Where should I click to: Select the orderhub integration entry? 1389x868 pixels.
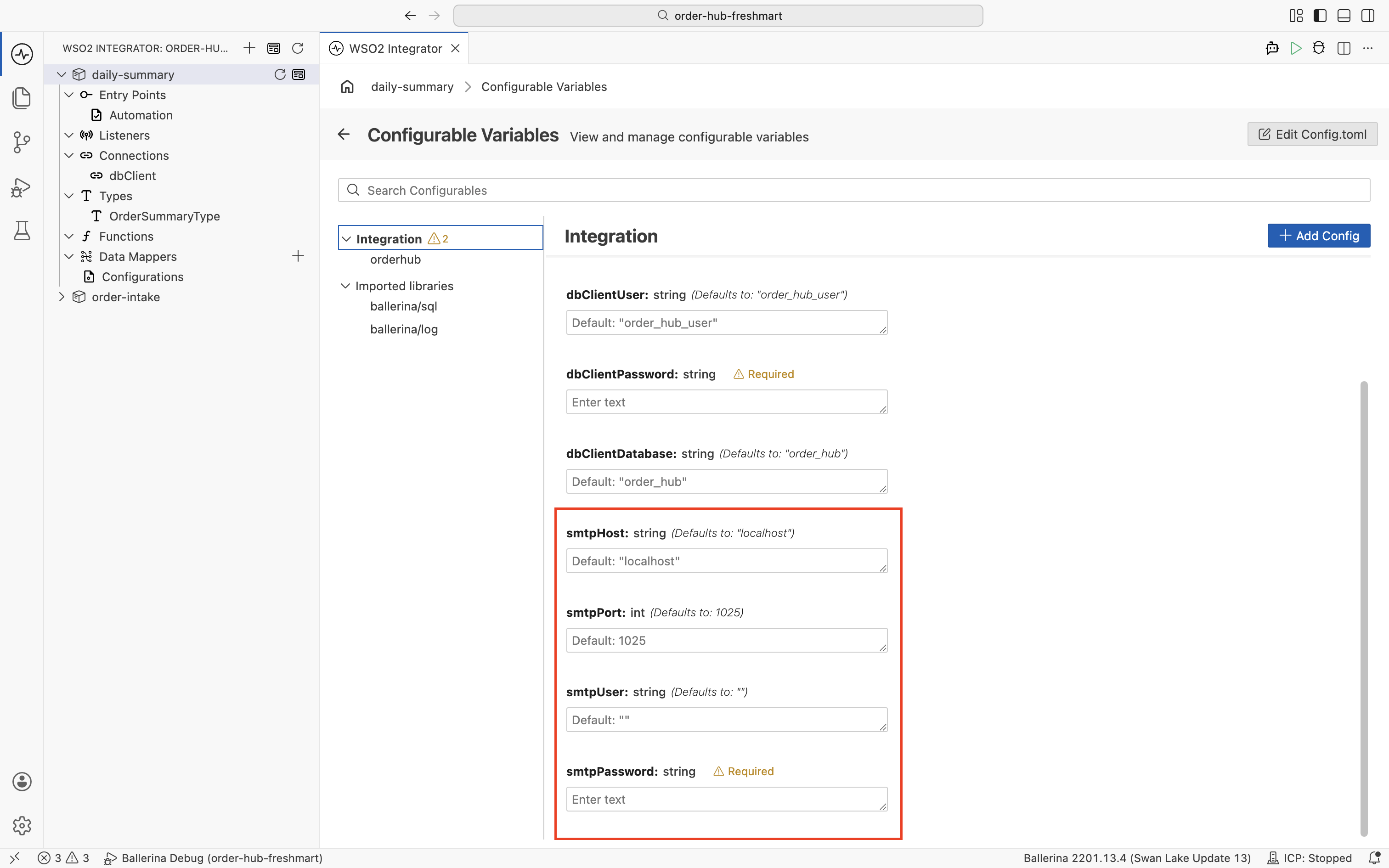point(395,259)
